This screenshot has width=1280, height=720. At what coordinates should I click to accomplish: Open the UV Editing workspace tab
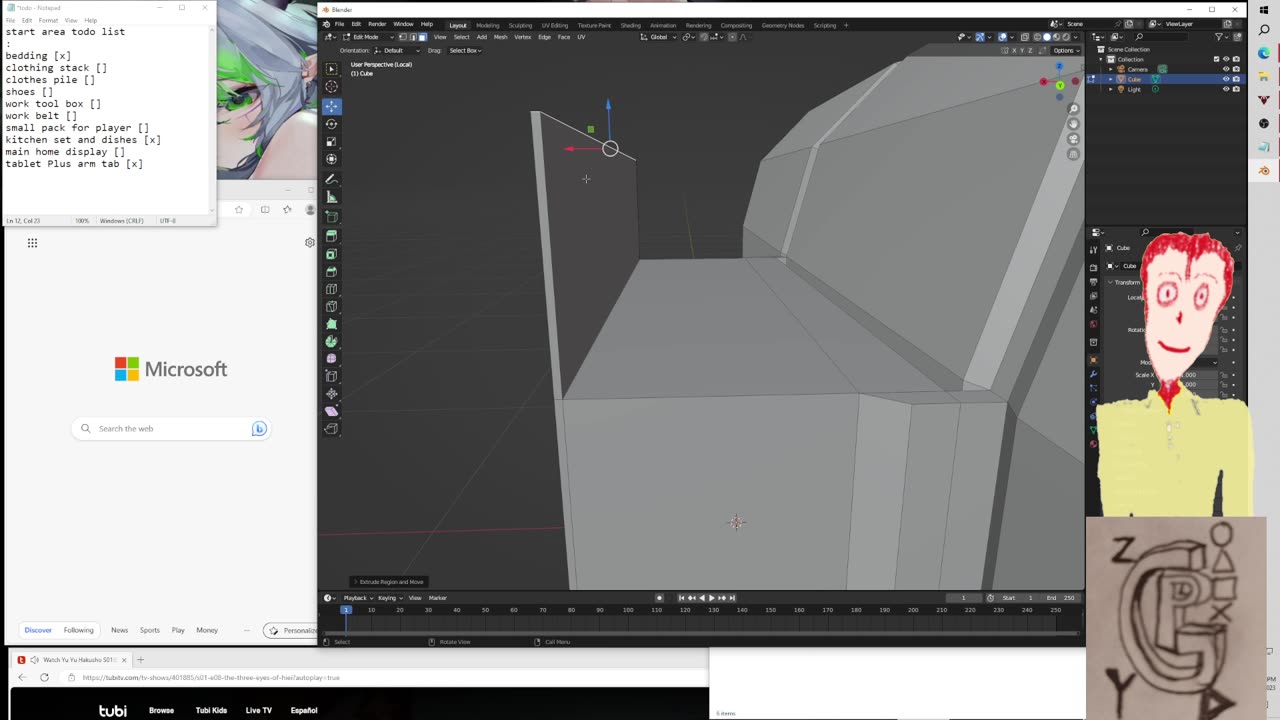pyautogui.click(x=554, y=25)
